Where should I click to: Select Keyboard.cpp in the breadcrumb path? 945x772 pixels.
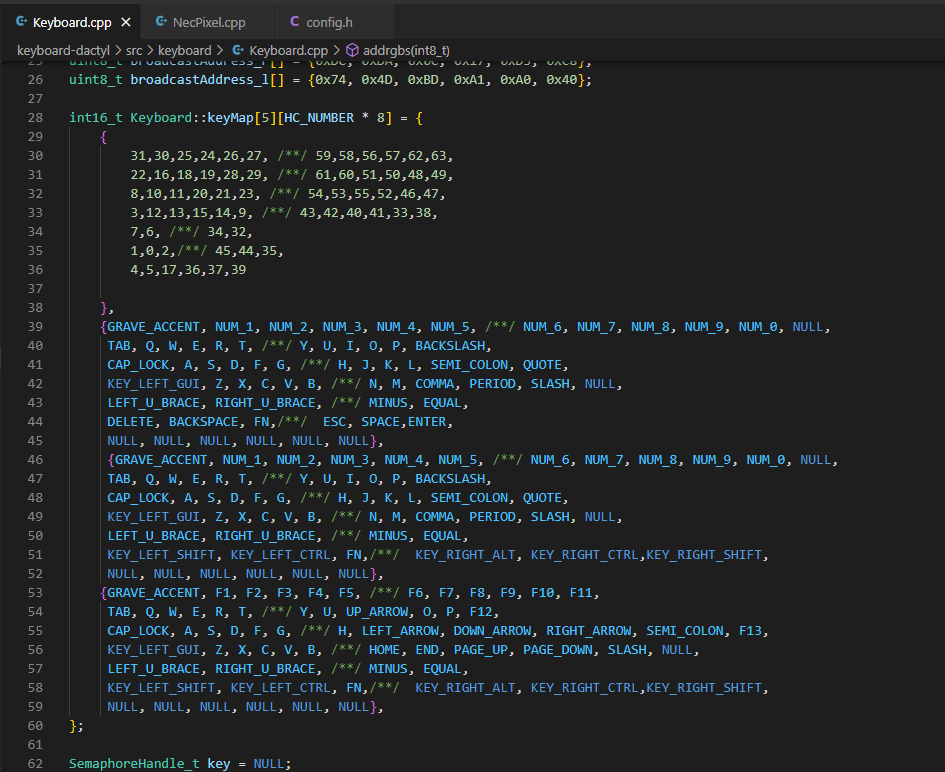tap(289, 51)
